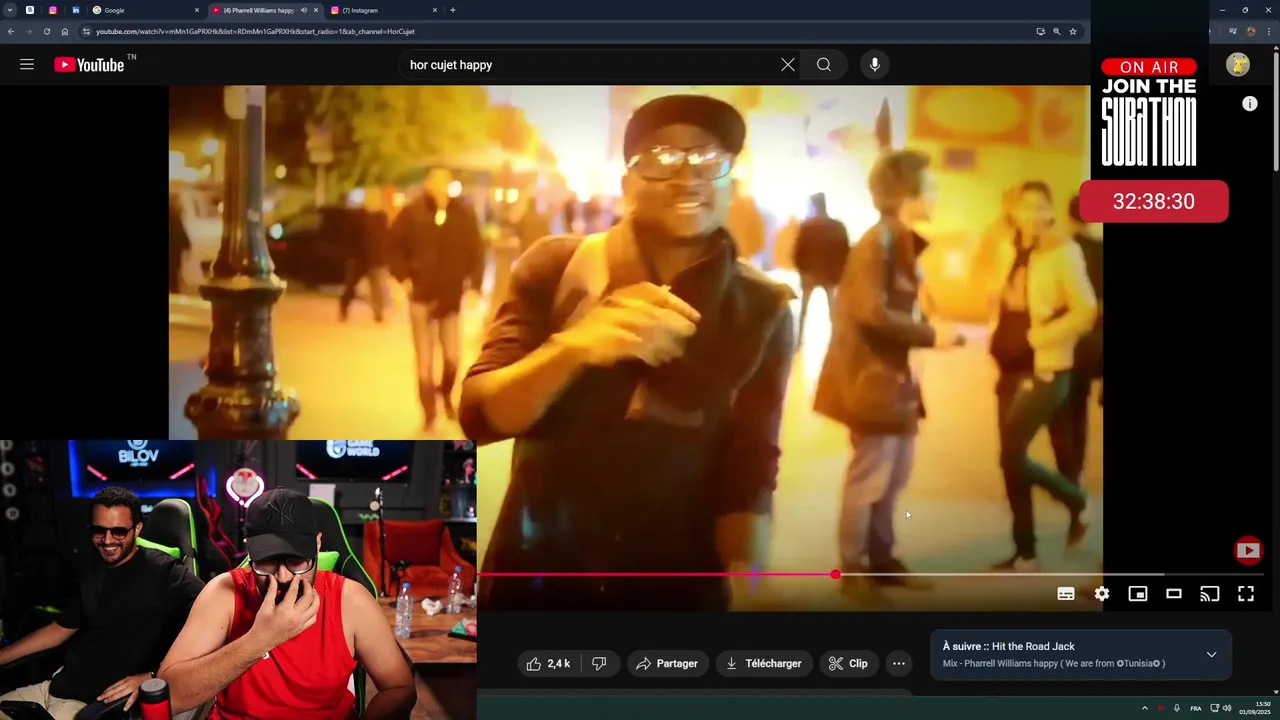1280x720 pixels.
Task: Like the video with 2,4 k likes
Action: point(547,664)
